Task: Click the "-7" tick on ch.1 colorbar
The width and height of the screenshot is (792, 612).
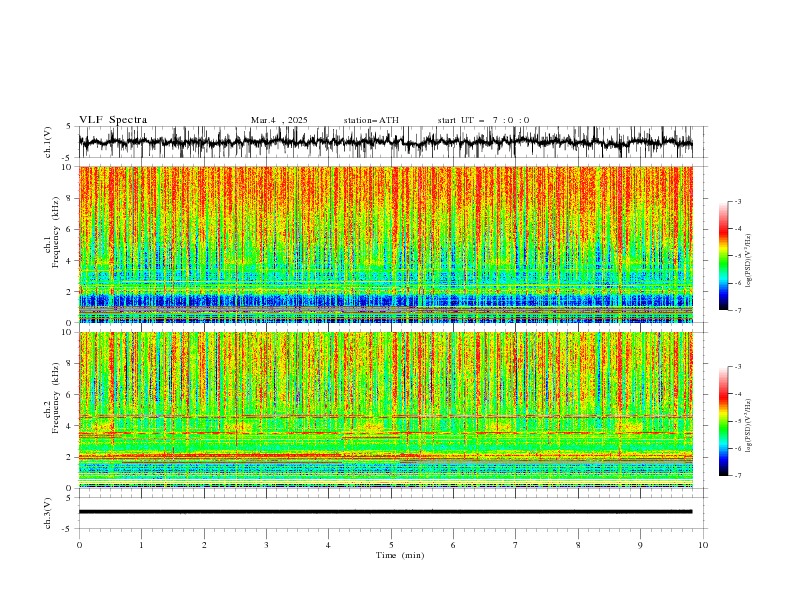Action: 737,310
